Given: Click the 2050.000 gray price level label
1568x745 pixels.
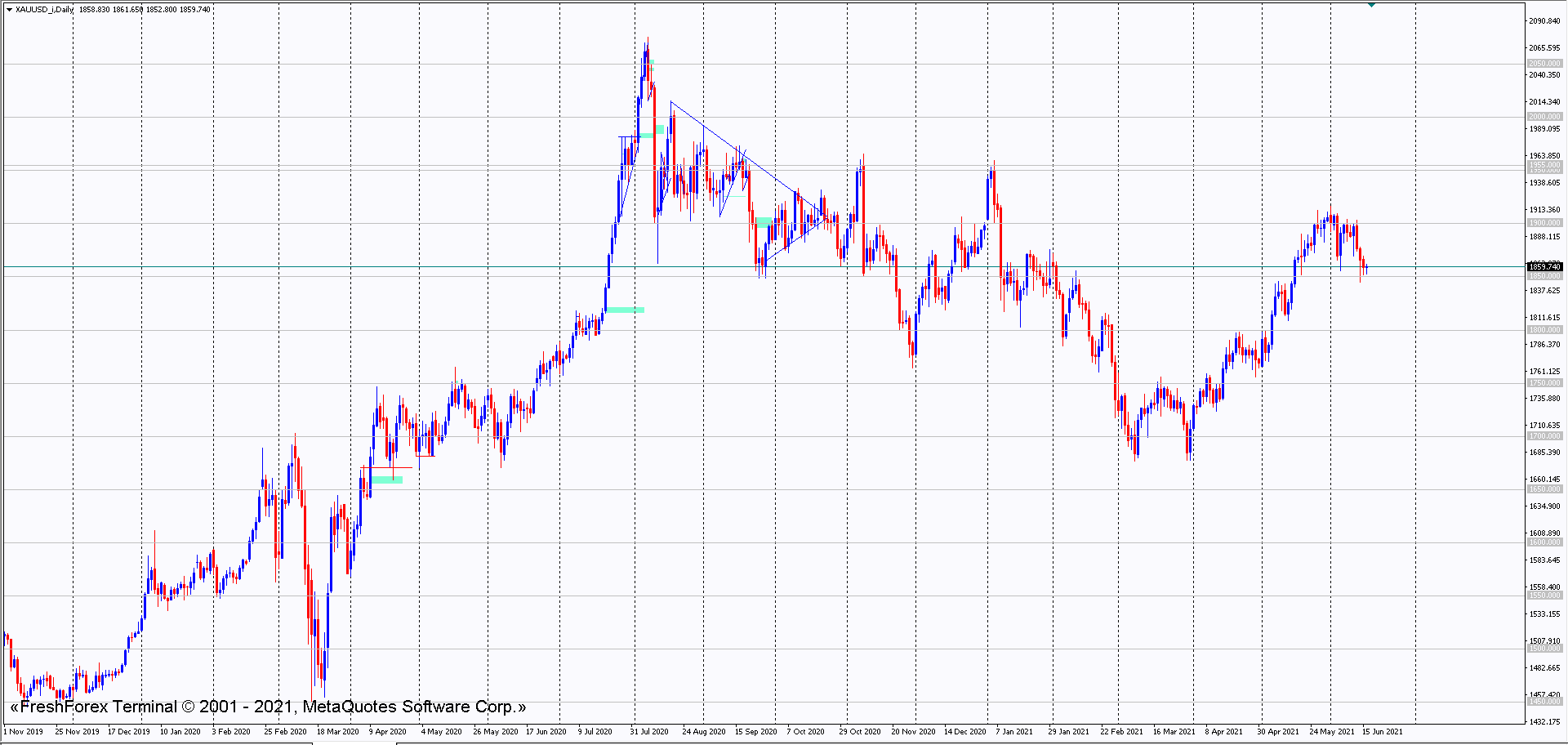Looking at the screenshot, I should (x=1544, y=64).
